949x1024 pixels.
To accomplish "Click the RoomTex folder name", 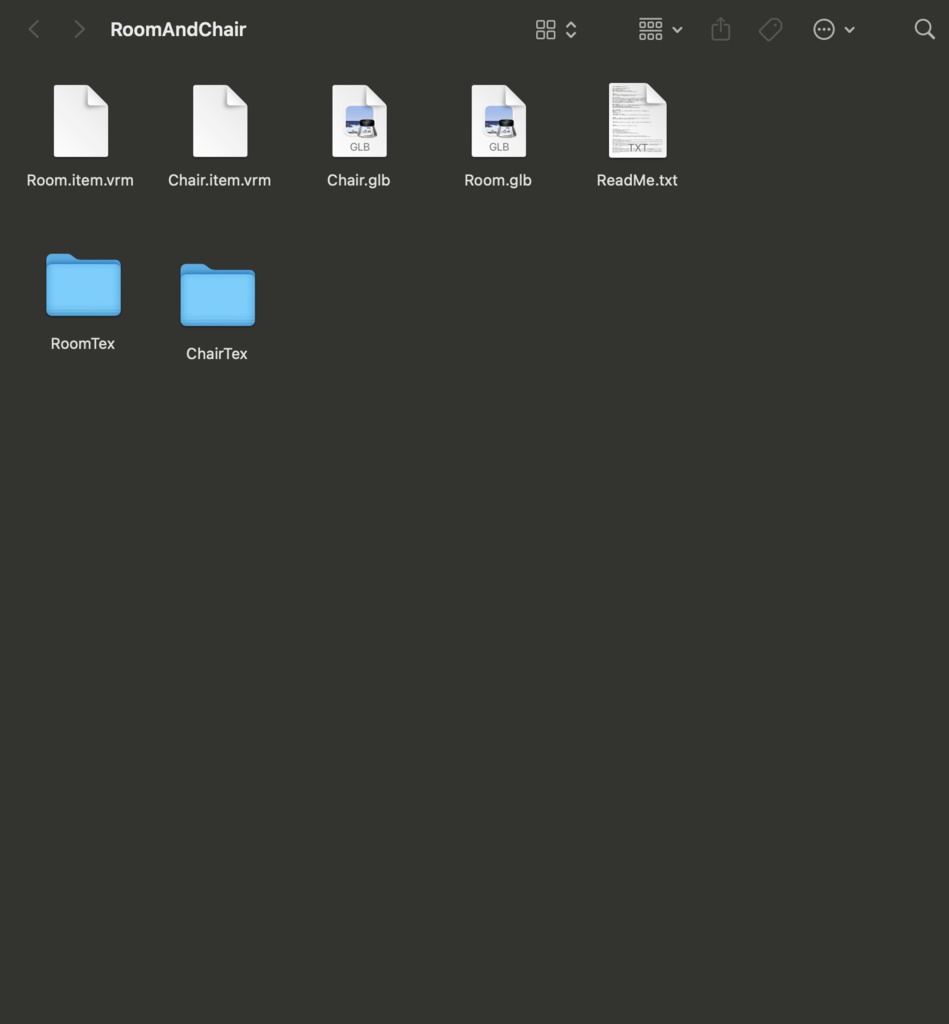I will point(83,344).
